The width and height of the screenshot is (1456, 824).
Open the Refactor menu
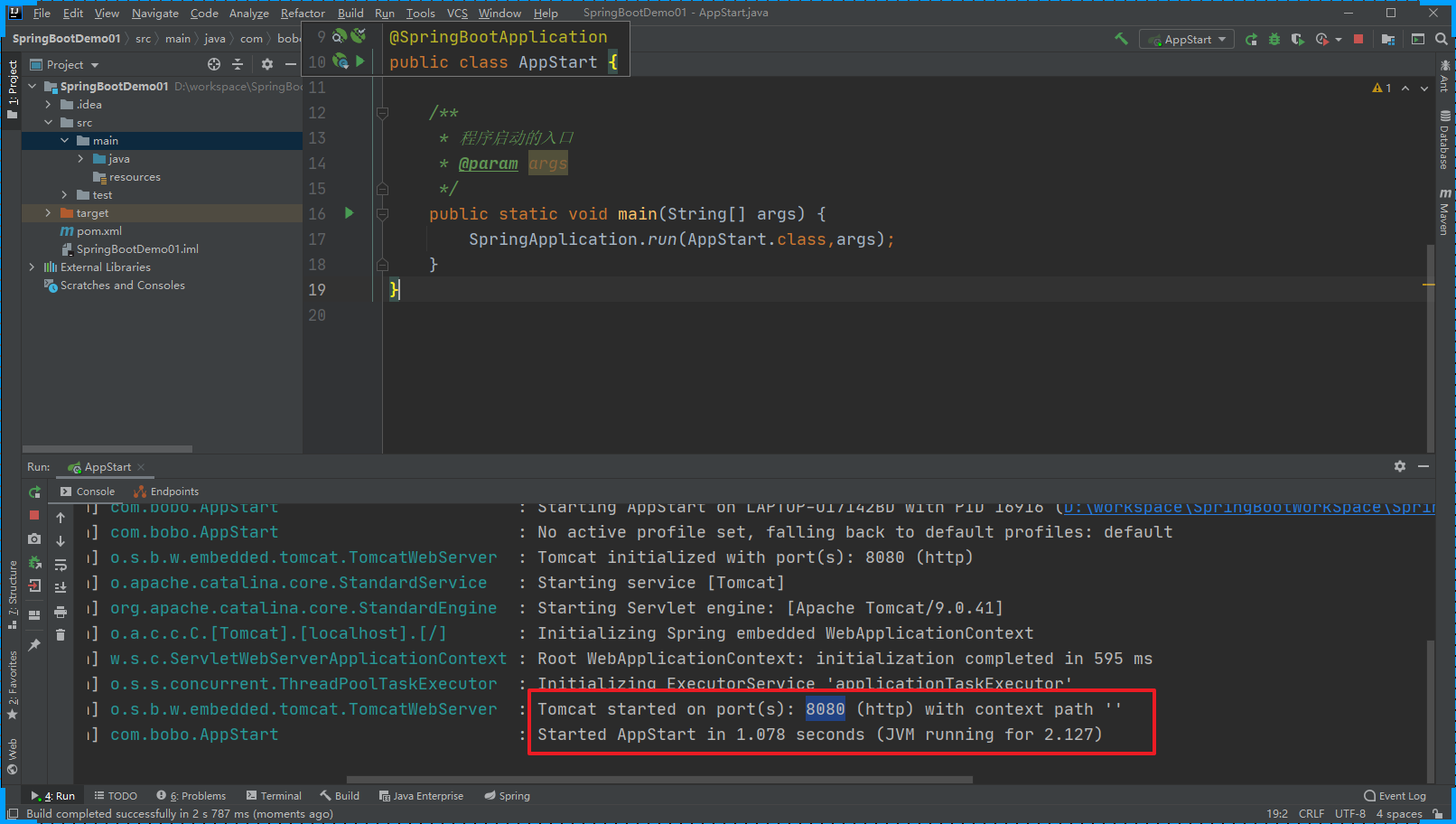click(x=303, y=13)
